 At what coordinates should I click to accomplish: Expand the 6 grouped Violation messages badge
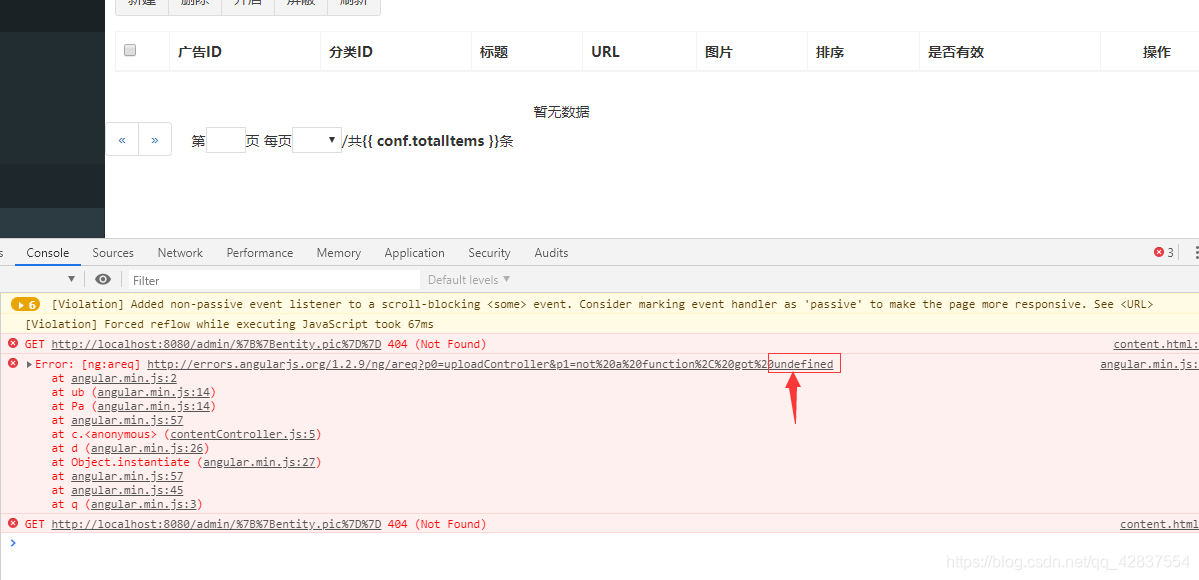25,304
